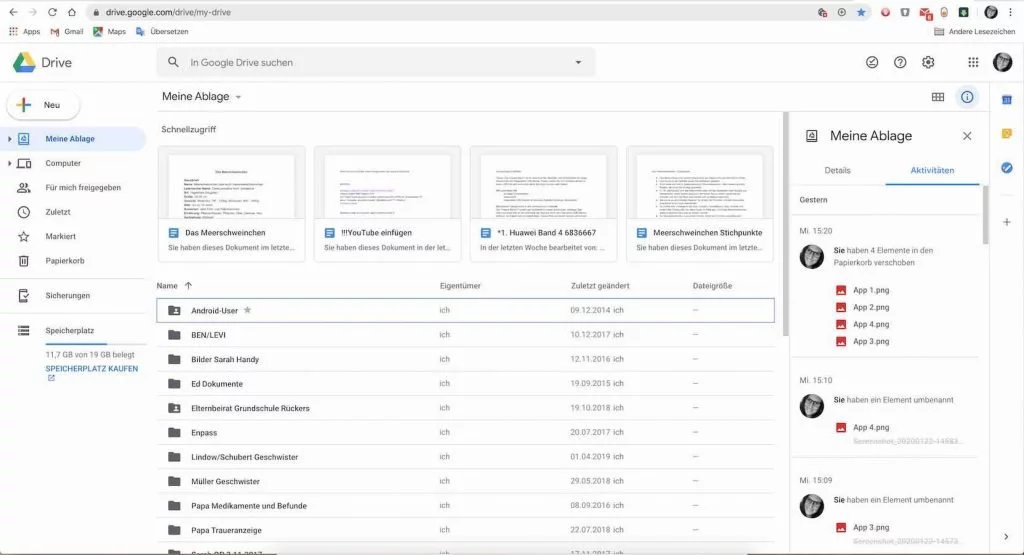Open Computer in the sidebar
The image size is (1024, 555).
(x=63, y=163)
